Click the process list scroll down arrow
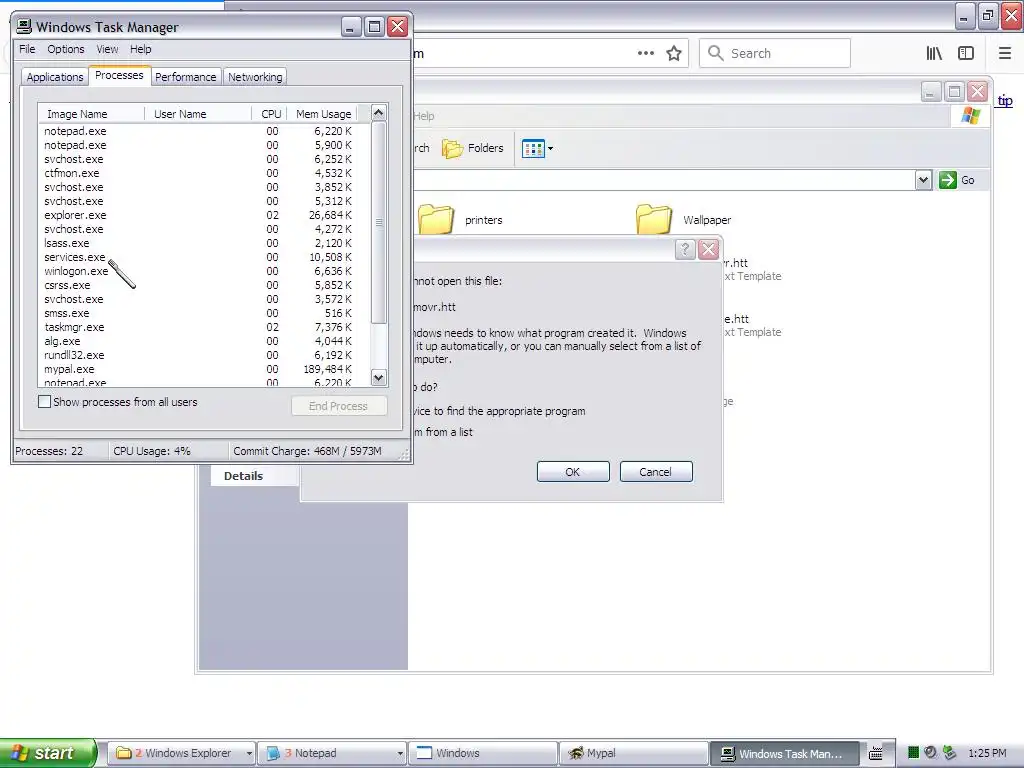The width and height of the screenshot is (1024, 768). pyautogui.click(x=379, y=377)
